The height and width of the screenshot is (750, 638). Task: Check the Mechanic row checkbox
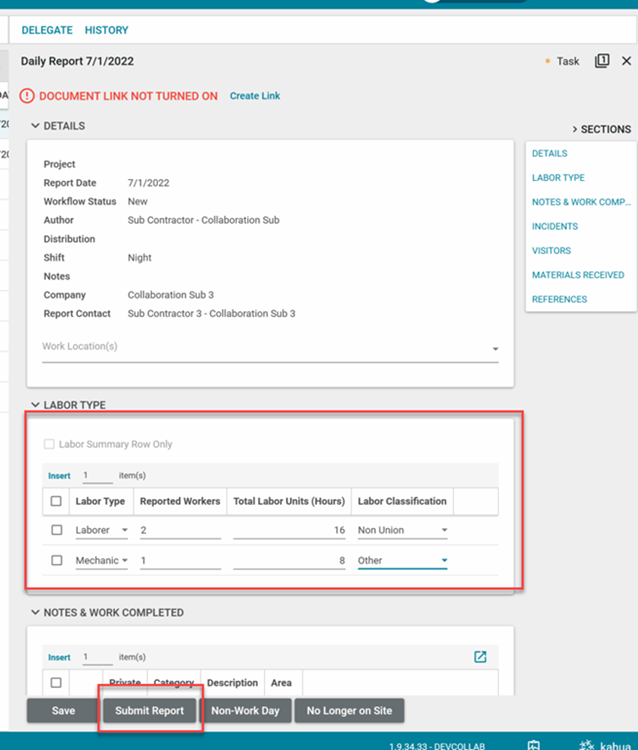pos(56,561)
